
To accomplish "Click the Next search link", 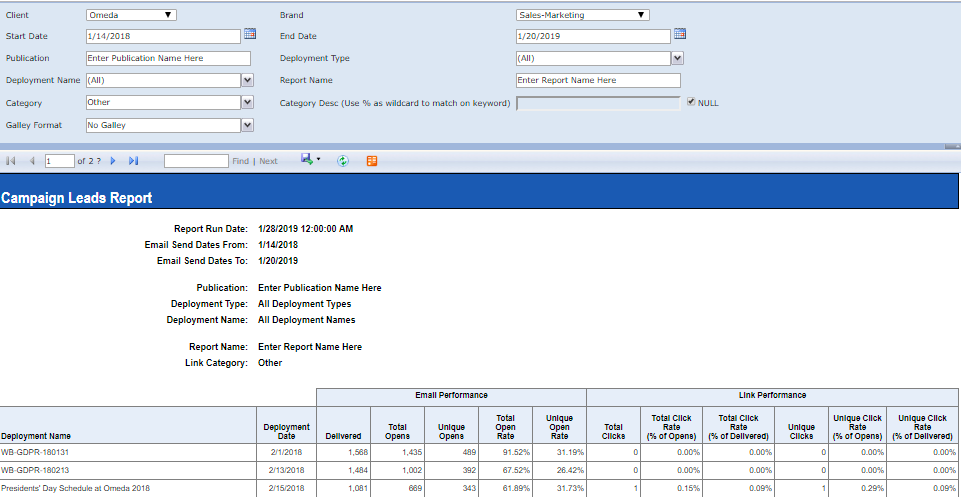I will click(x=268, y=161).
